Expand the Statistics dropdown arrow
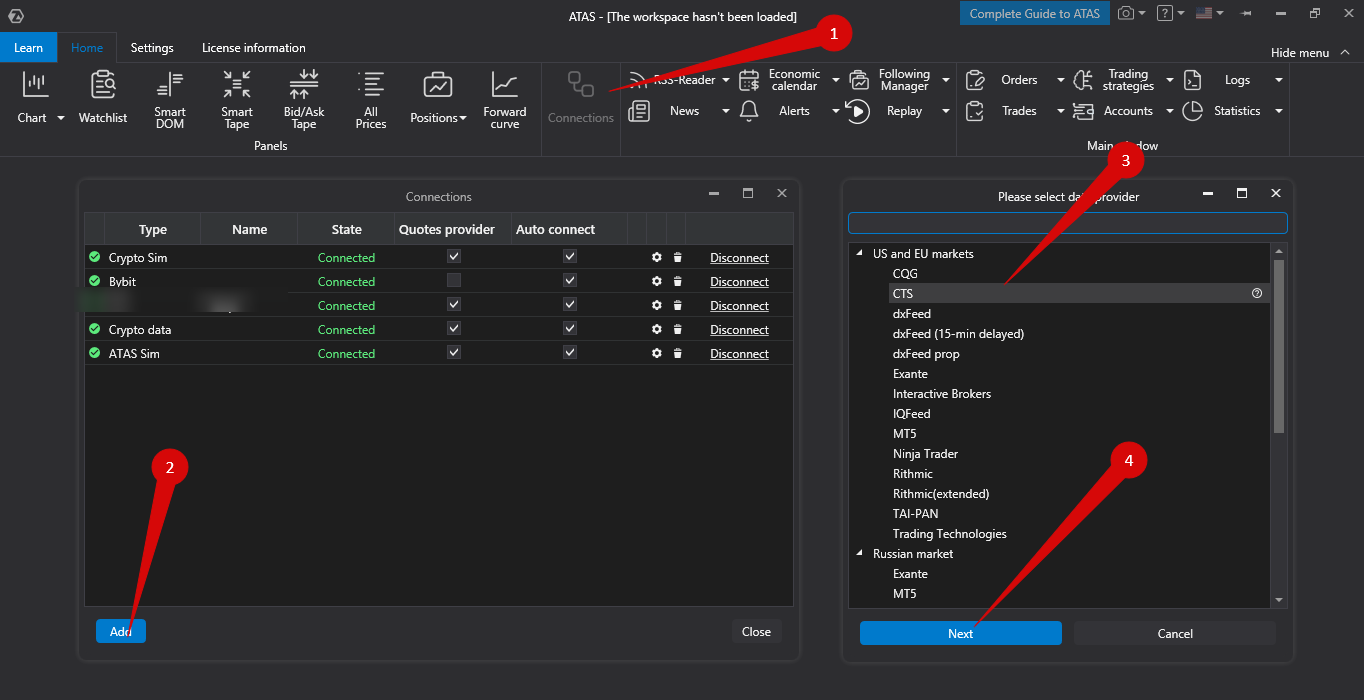This screenshot has width=1364, height=700. click(1279, 111)
